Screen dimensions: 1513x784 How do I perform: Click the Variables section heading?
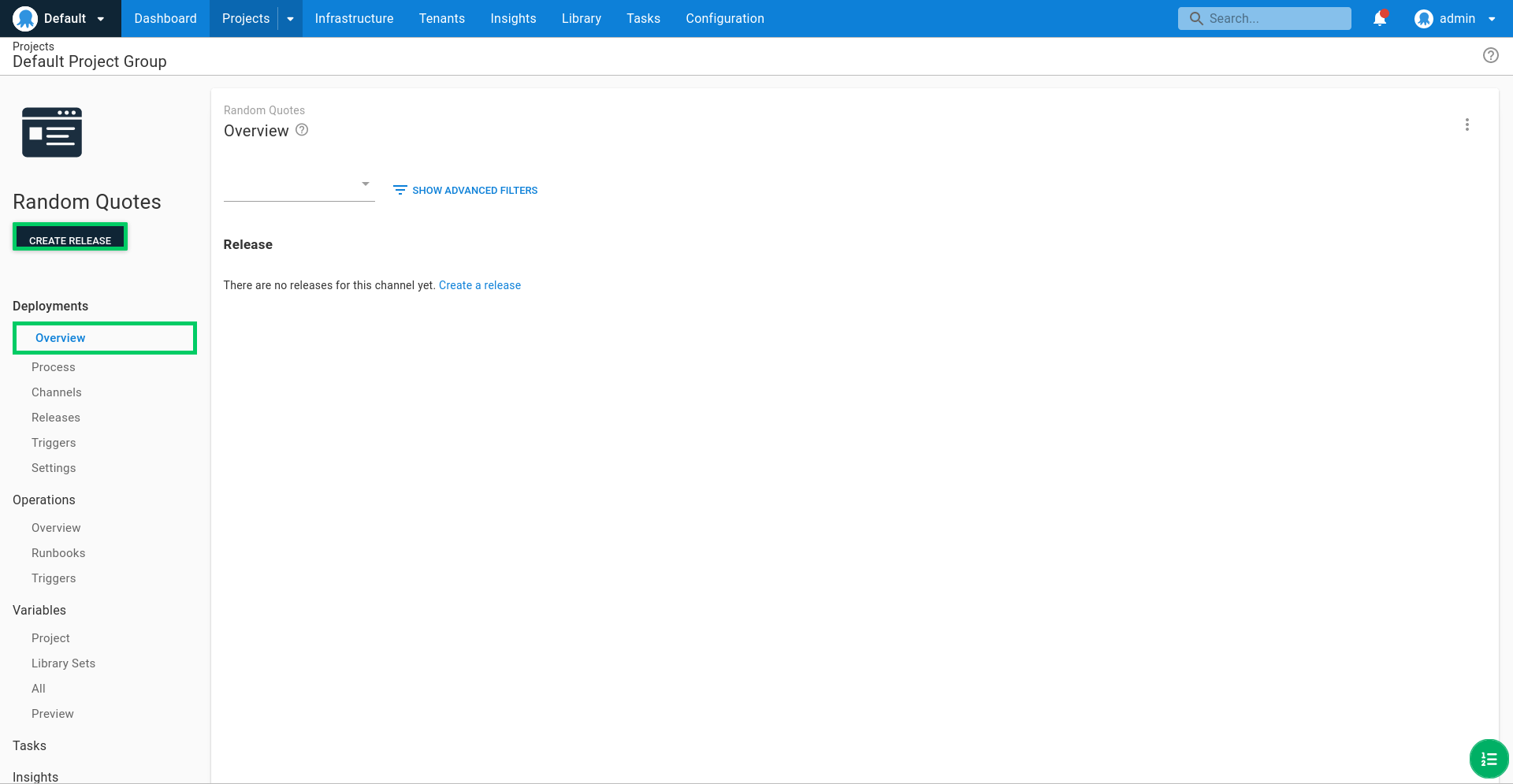tap(39, 610)
